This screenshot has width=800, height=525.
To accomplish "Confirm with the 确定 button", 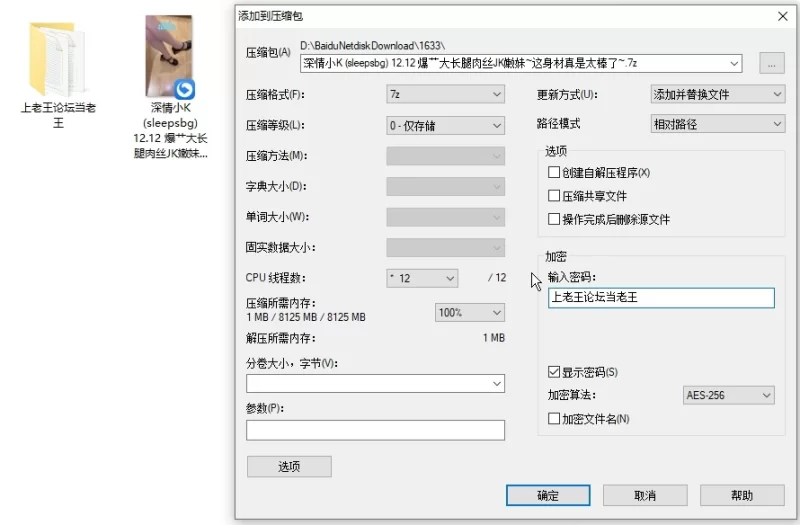I will (548, 495).
